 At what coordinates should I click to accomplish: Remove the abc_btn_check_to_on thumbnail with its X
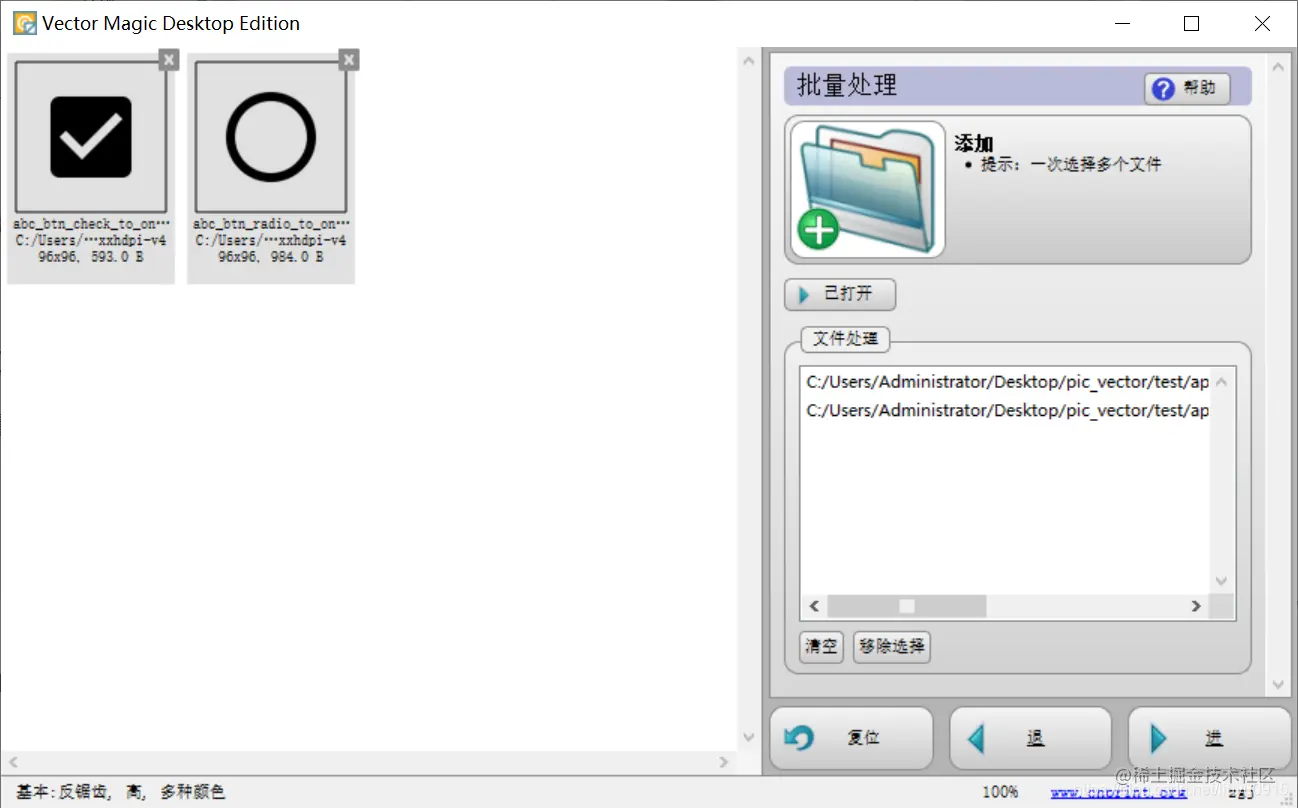coord(169,60)
